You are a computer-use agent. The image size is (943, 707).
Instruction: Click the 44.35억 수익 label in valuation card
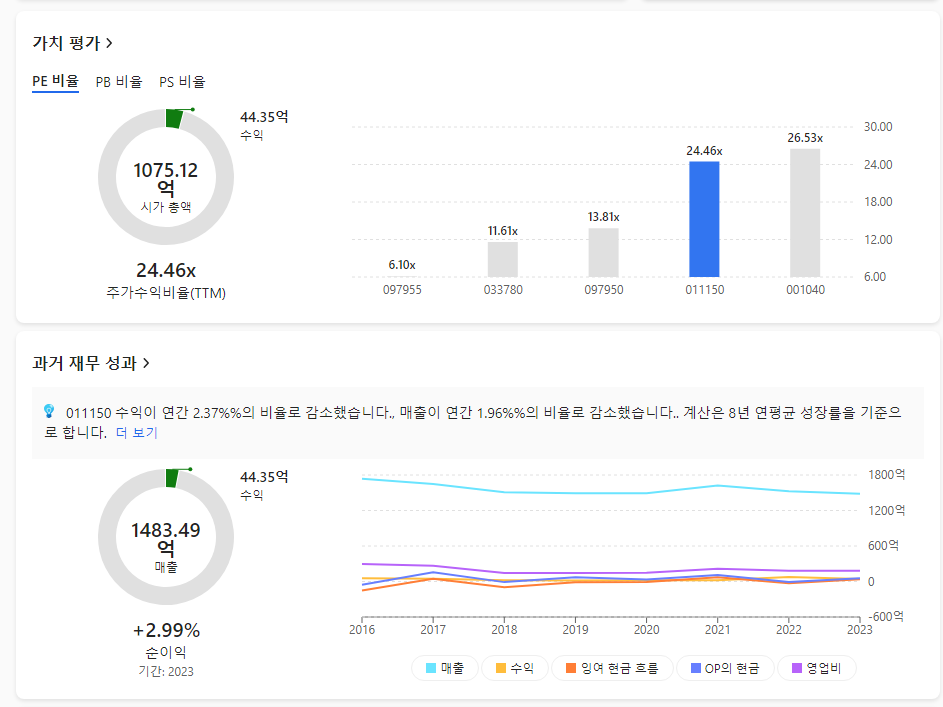tap(264, 125)
